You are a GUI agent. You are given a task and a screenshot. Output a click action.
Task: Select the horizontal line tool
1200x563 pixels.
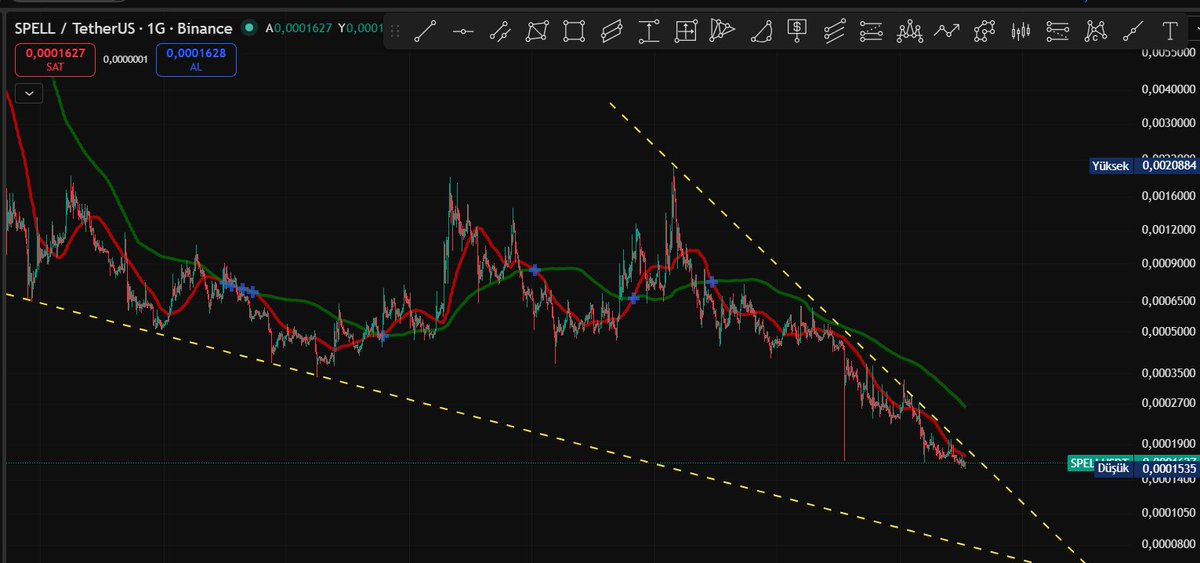(463, 31)
